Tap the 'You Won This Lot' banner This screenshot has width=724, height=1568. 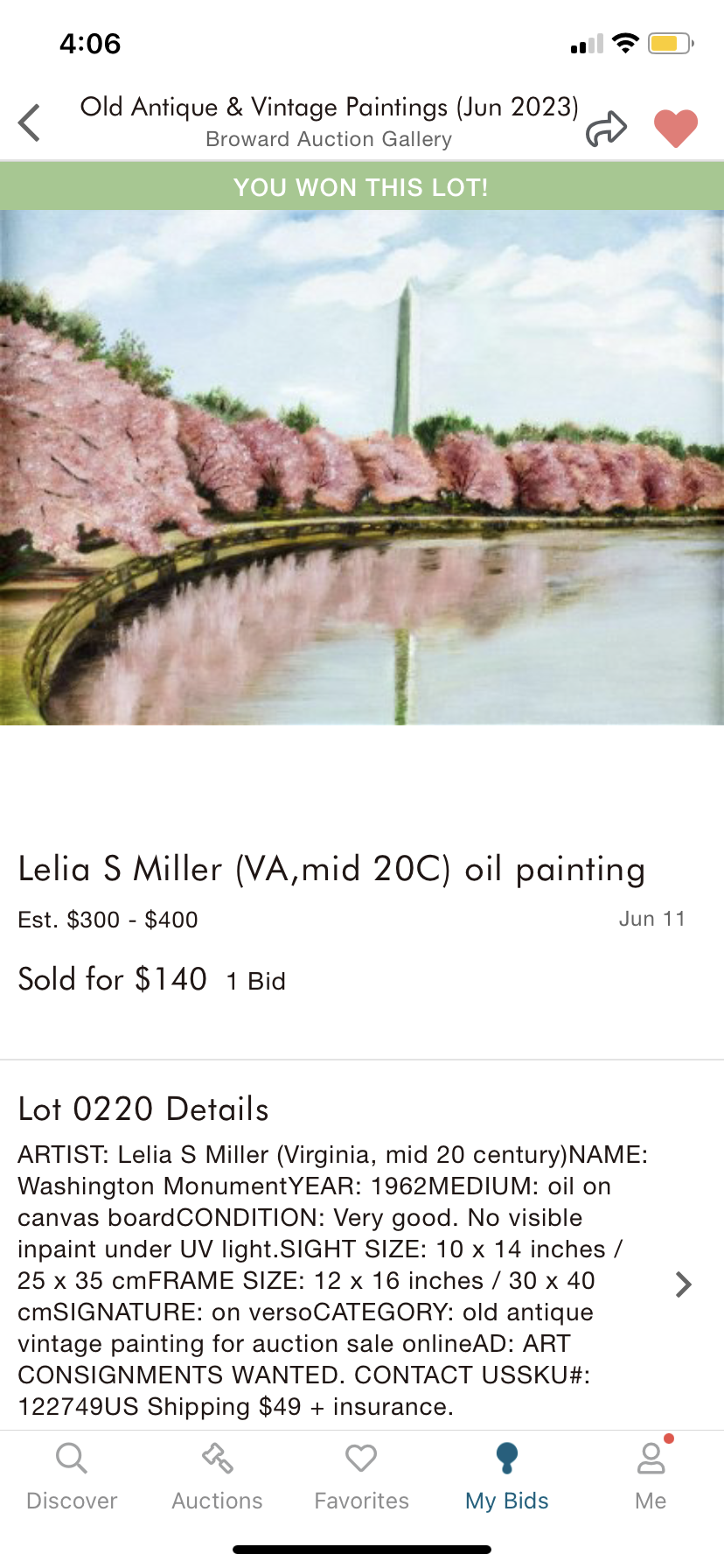[x=362, y=186]
